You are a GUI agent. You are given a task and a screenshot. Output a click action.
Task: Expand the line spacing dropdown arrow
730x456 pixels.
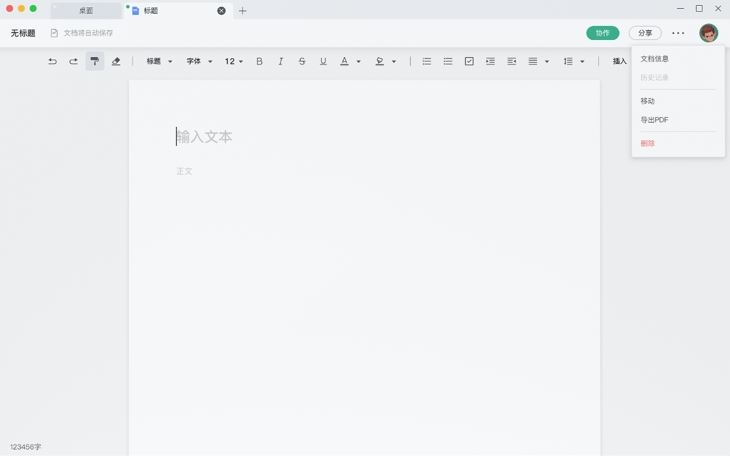pos(582,61)
